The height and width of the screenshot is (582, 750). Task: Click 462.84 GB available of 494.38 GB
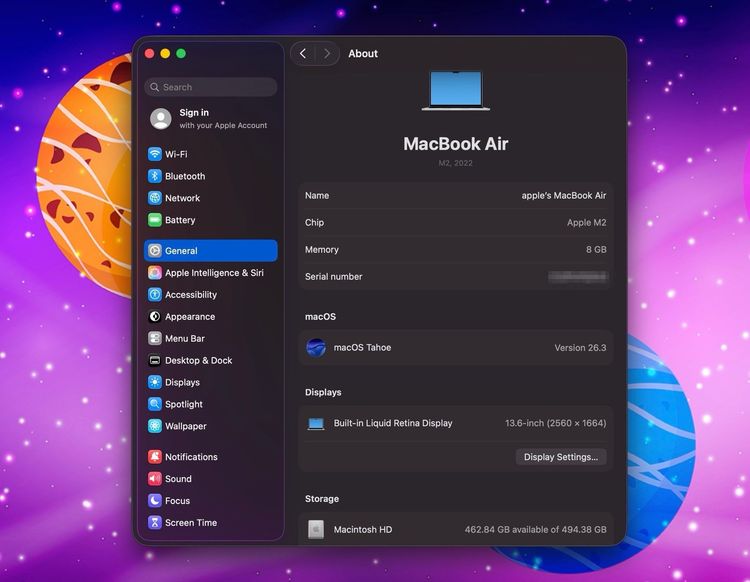[x=535, y=529]
